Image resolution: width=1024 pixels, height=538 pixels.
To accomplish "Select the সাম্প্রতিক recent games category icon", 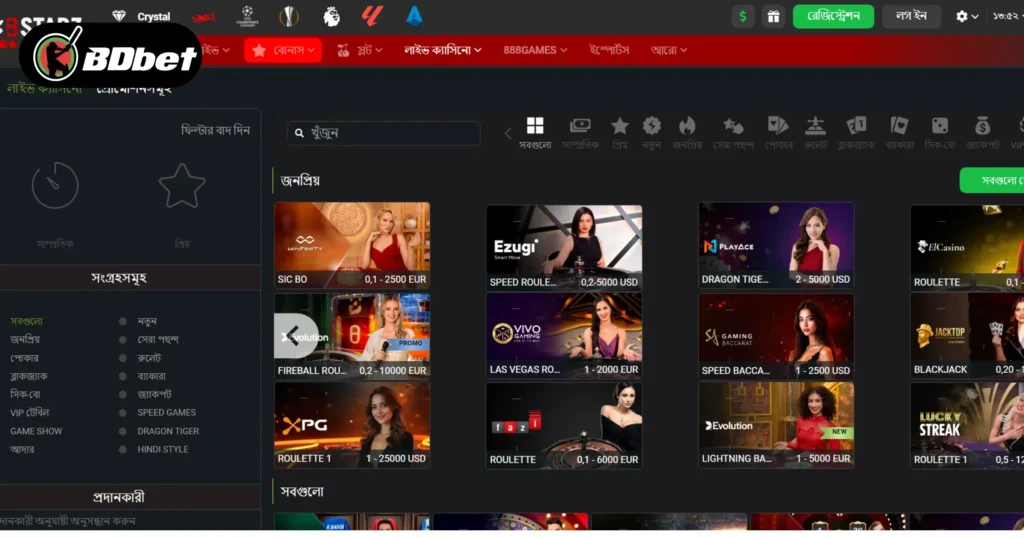I will 580,125.
